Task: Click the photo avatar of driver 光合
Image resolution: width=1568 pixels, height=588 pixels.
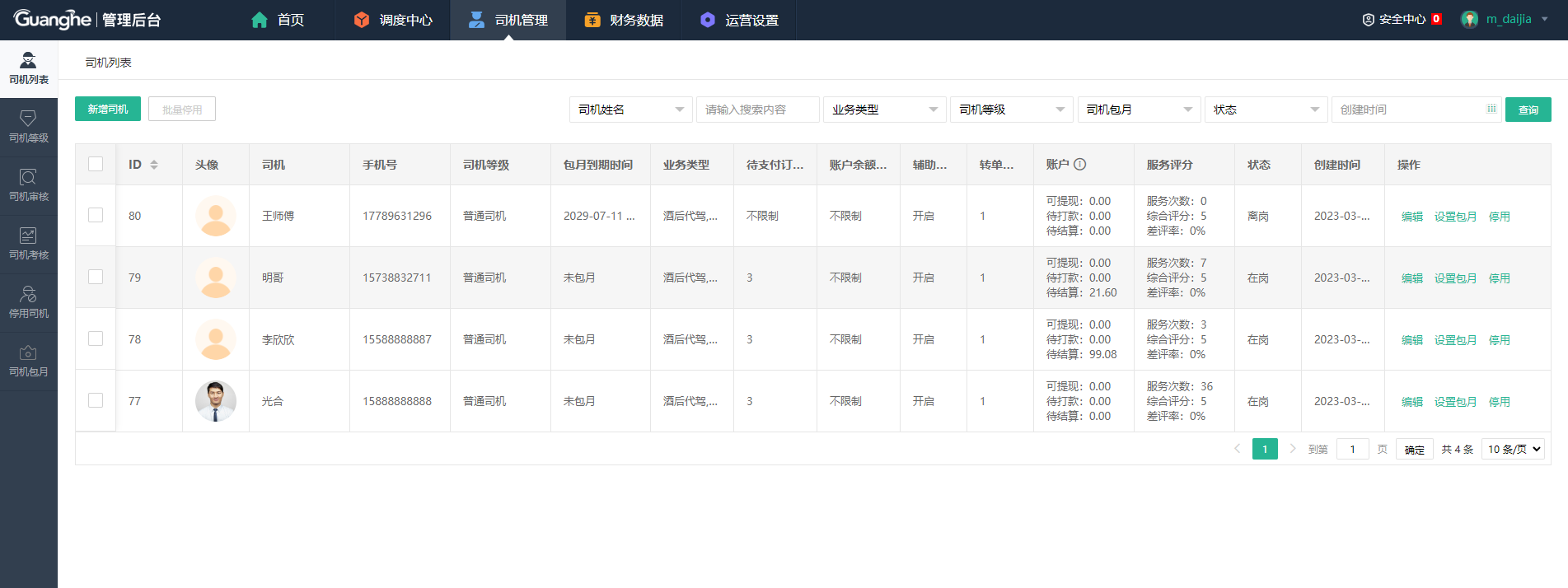Action: 216,401
